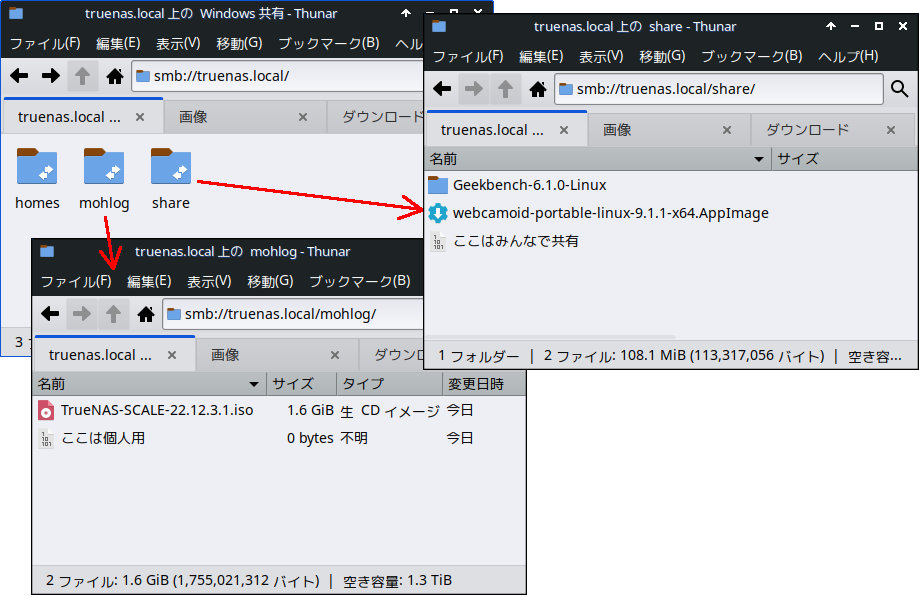Select the ここは個人用 file
919x597 pixels.
[91, 438]
